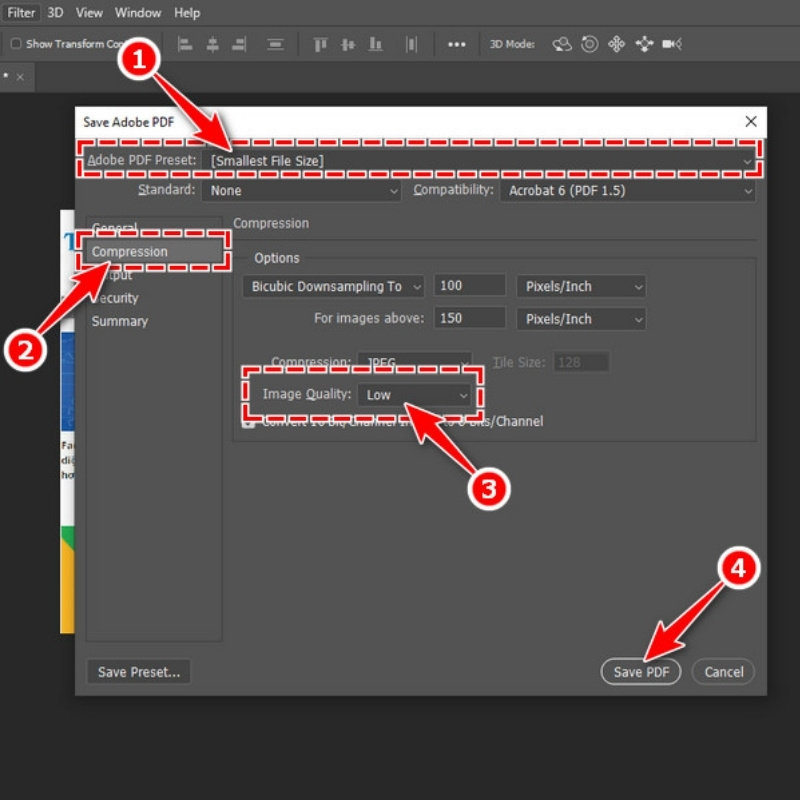Click the distribute vertically icon
800x800 pixels.
276,44
